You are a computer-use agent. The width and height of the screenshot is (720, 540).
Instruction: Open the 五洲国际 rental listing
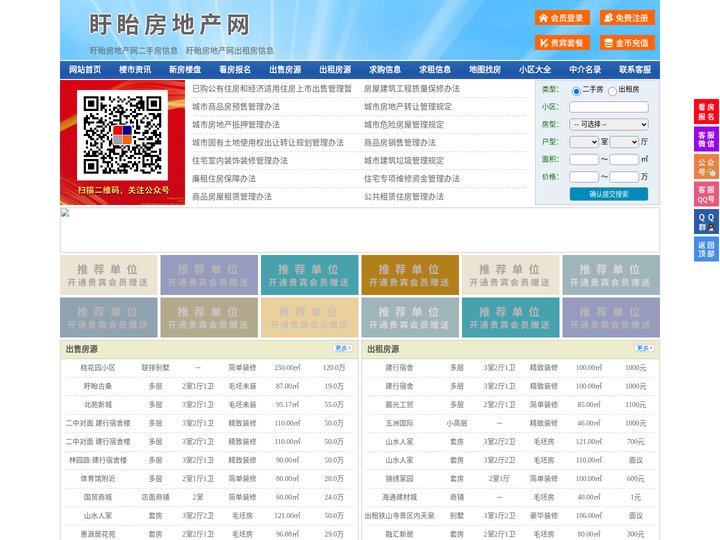pyautogui.click(x=399, y=423)
